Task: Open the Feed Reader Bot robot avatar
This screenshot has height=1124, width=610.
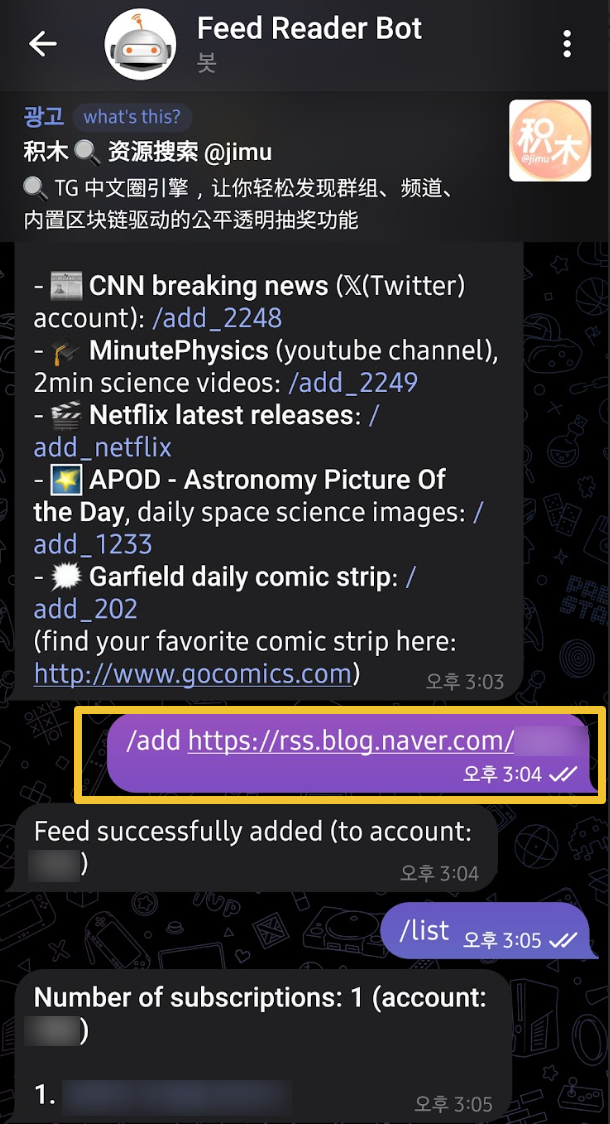Action: (140, 44)
